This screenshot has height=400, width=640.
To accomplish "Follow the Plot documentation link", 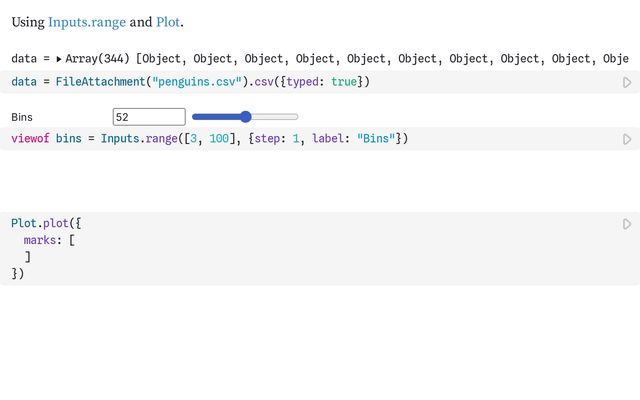I will (168, 21).
